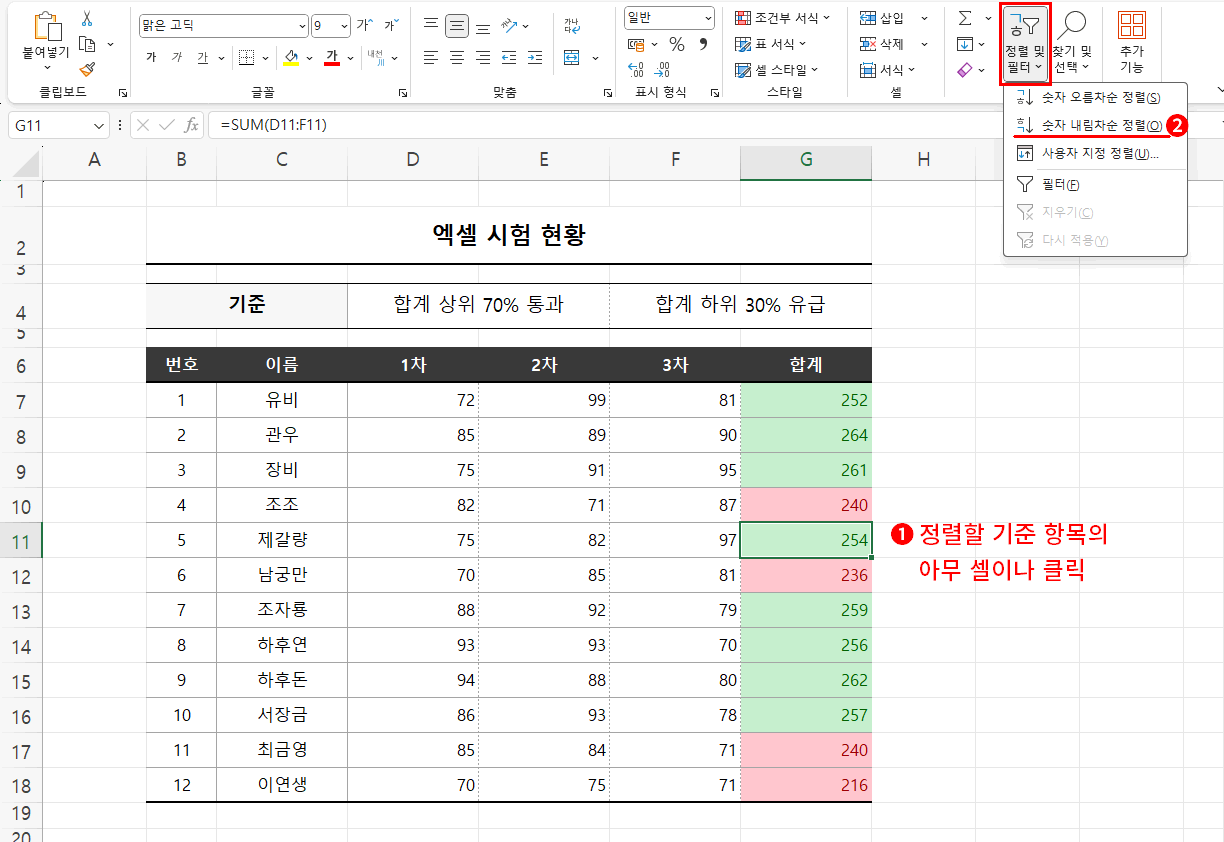Click the select-all corner of the sheet
This screenshot has width=1224, height=842.
(x=26, y=162)
